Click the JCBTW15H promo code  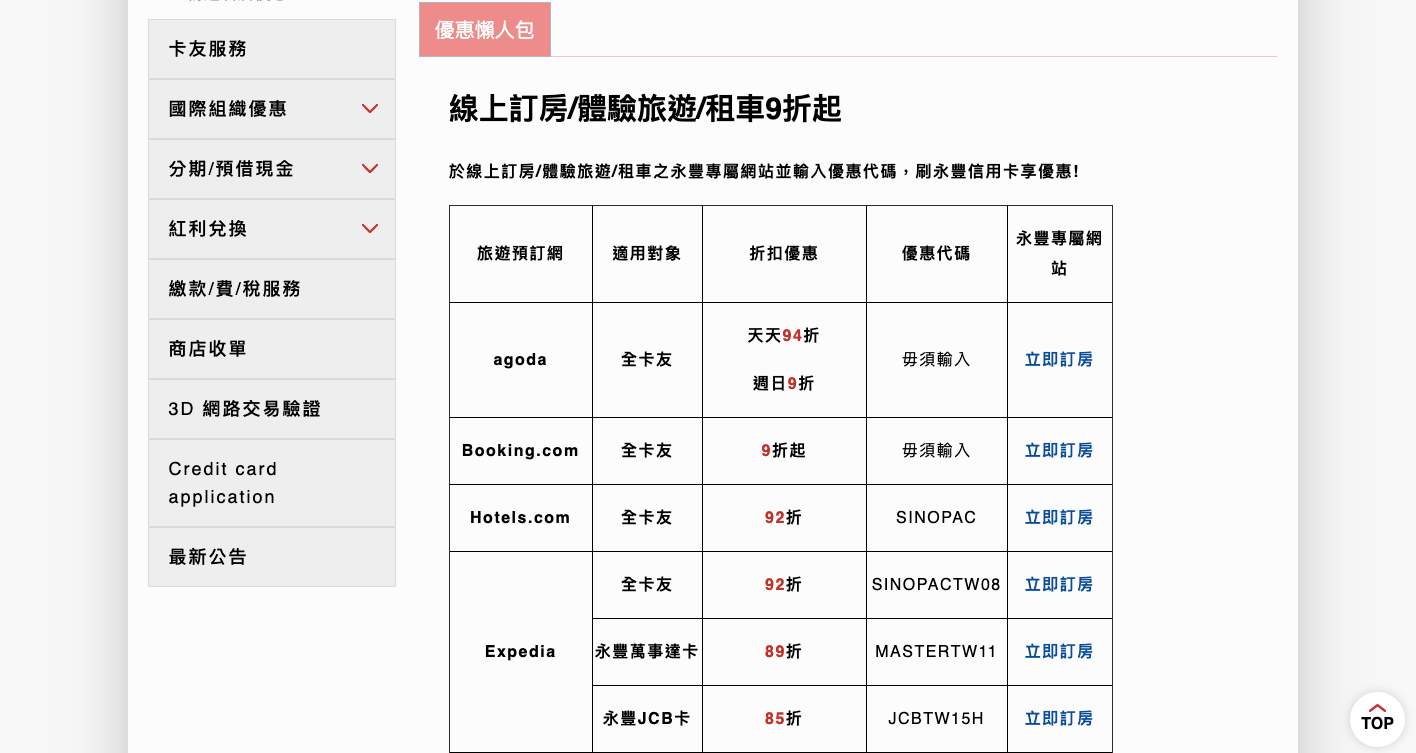pyautogui.click(x=936, y=718)
